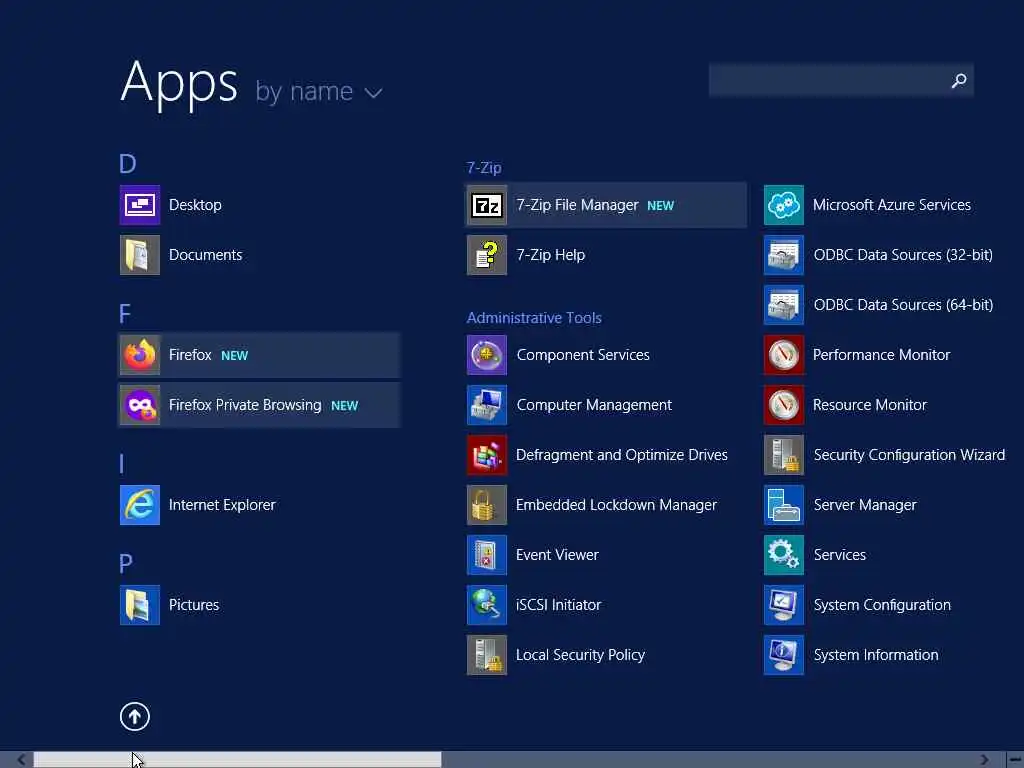Expand the 'by name' sort dropdown
The image size is (1024, 768).
point(319,91)
